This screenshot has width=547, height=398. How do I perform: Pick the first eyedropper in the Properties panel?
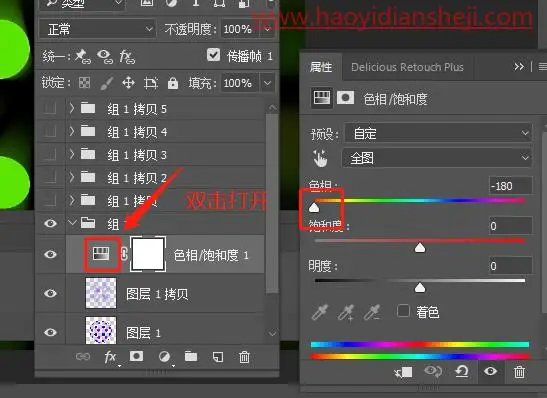[x=320, y=312]
